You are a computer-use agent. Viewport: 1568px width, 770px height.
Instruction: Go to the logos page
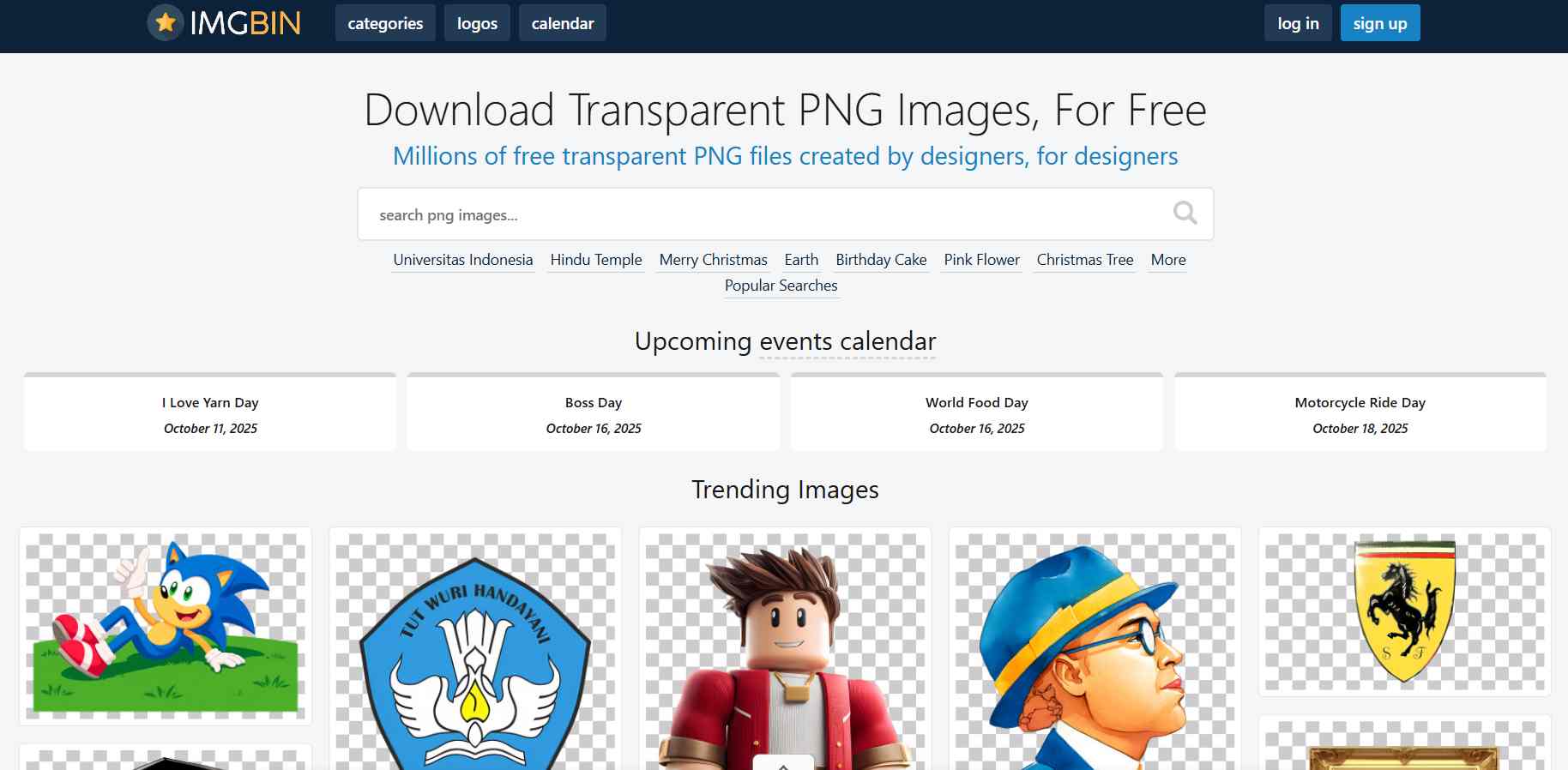click(477, 23)
